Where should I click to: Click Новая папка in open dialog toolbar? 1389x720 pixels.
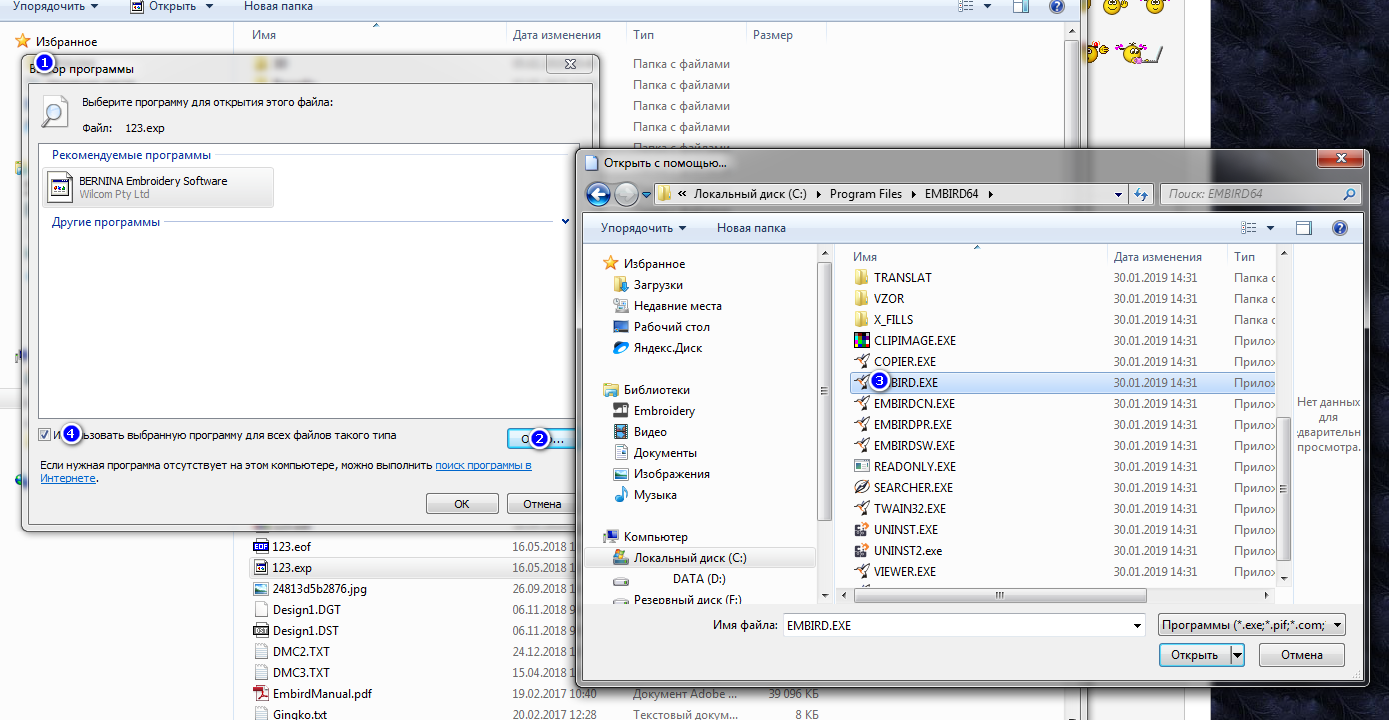pos(751,228)
